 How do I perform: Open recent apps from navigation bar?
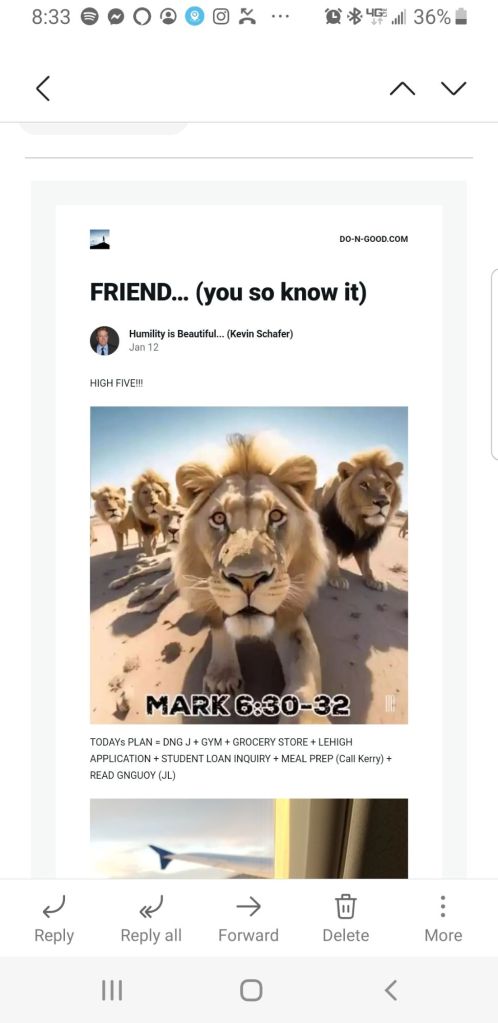pyautogui.click(x=112, y=990)
